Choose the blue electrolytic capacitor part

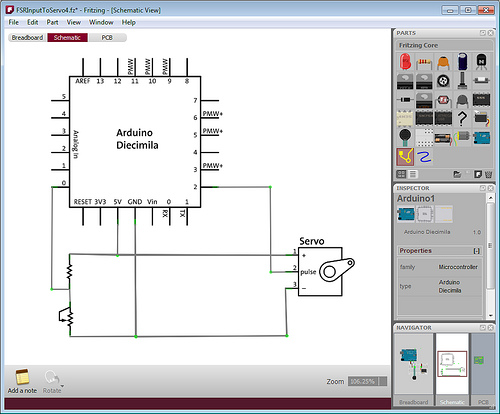462,61
